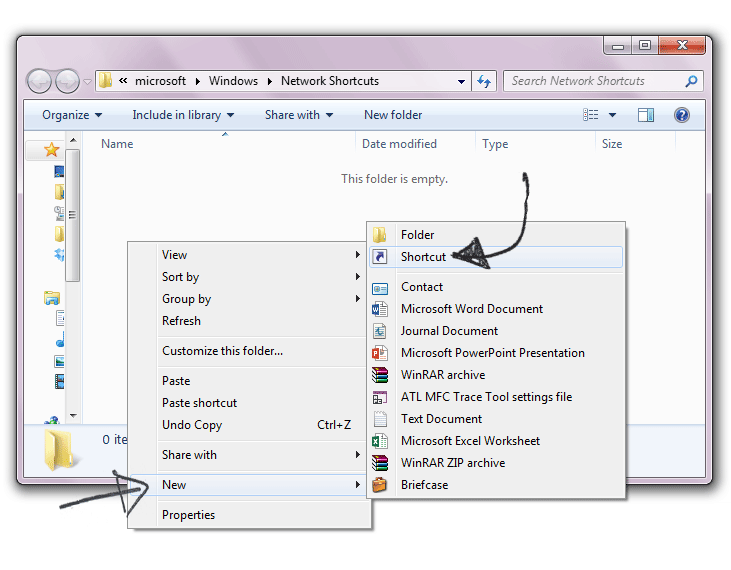Click the PowerPoint presentation icon
Screen dimensions: 731x570
(x=379, y=353)
